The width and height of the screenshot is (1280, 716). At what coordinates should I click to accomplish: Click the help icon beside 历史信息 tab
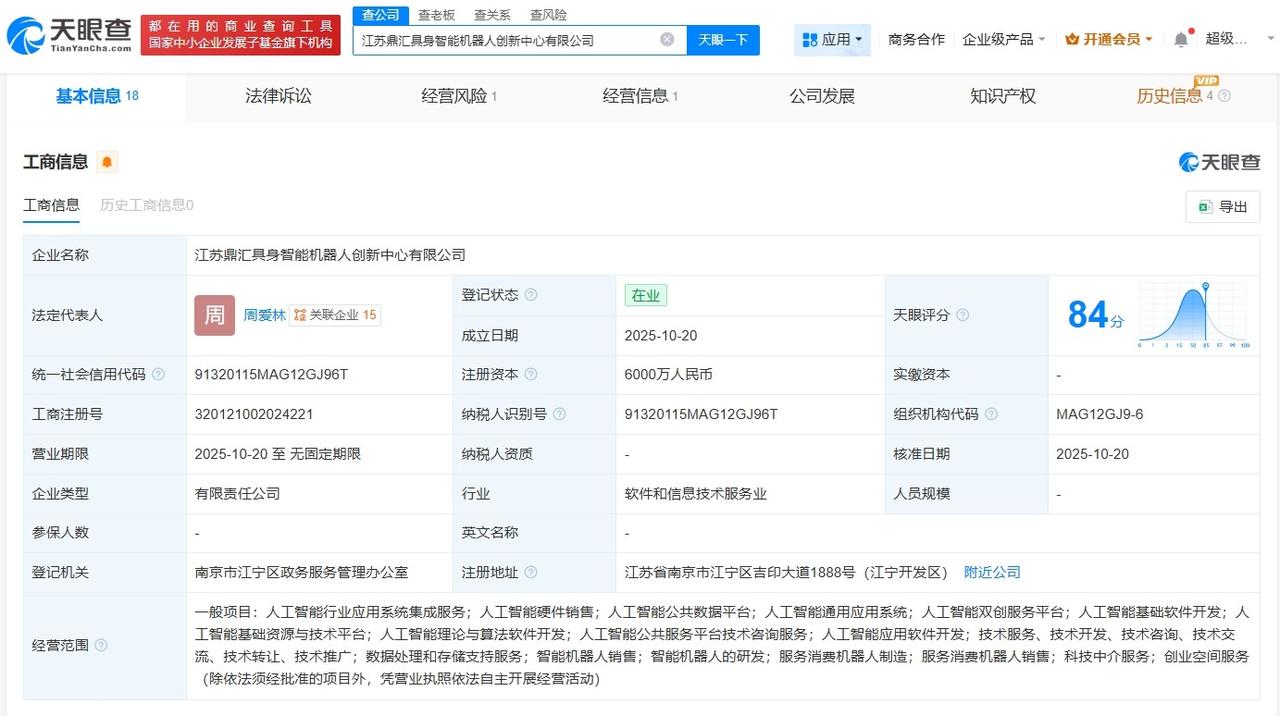pos(1224,96)
